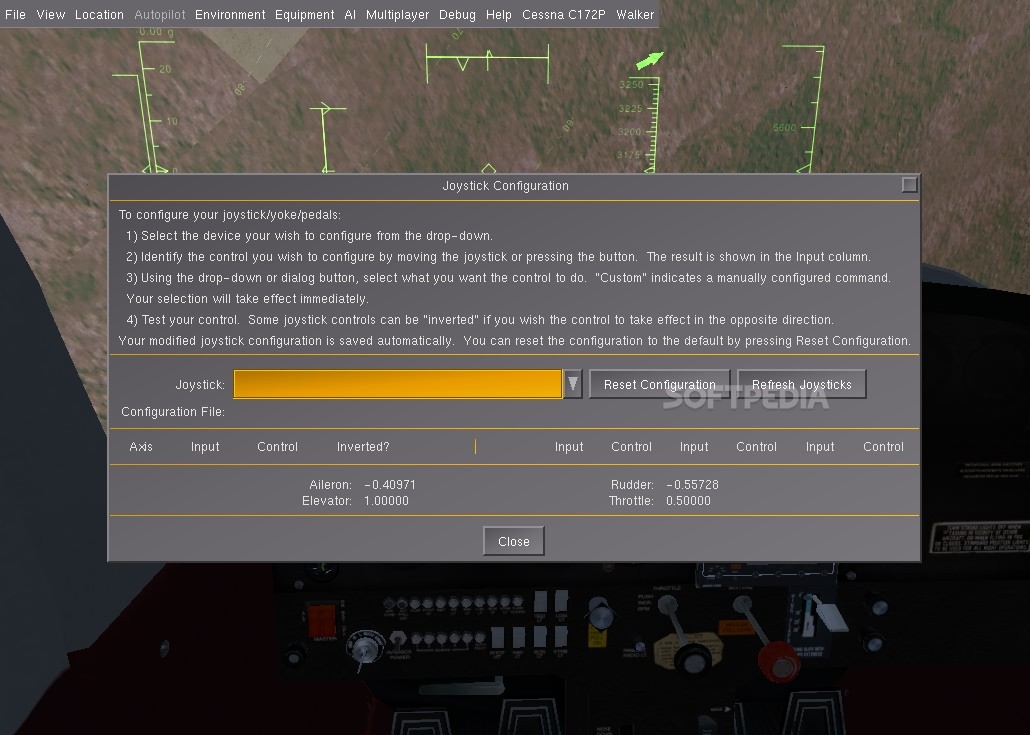Click the orange Joystick selection field
The width and height of the screenshot is (1030, 735).
coord(398,384)
